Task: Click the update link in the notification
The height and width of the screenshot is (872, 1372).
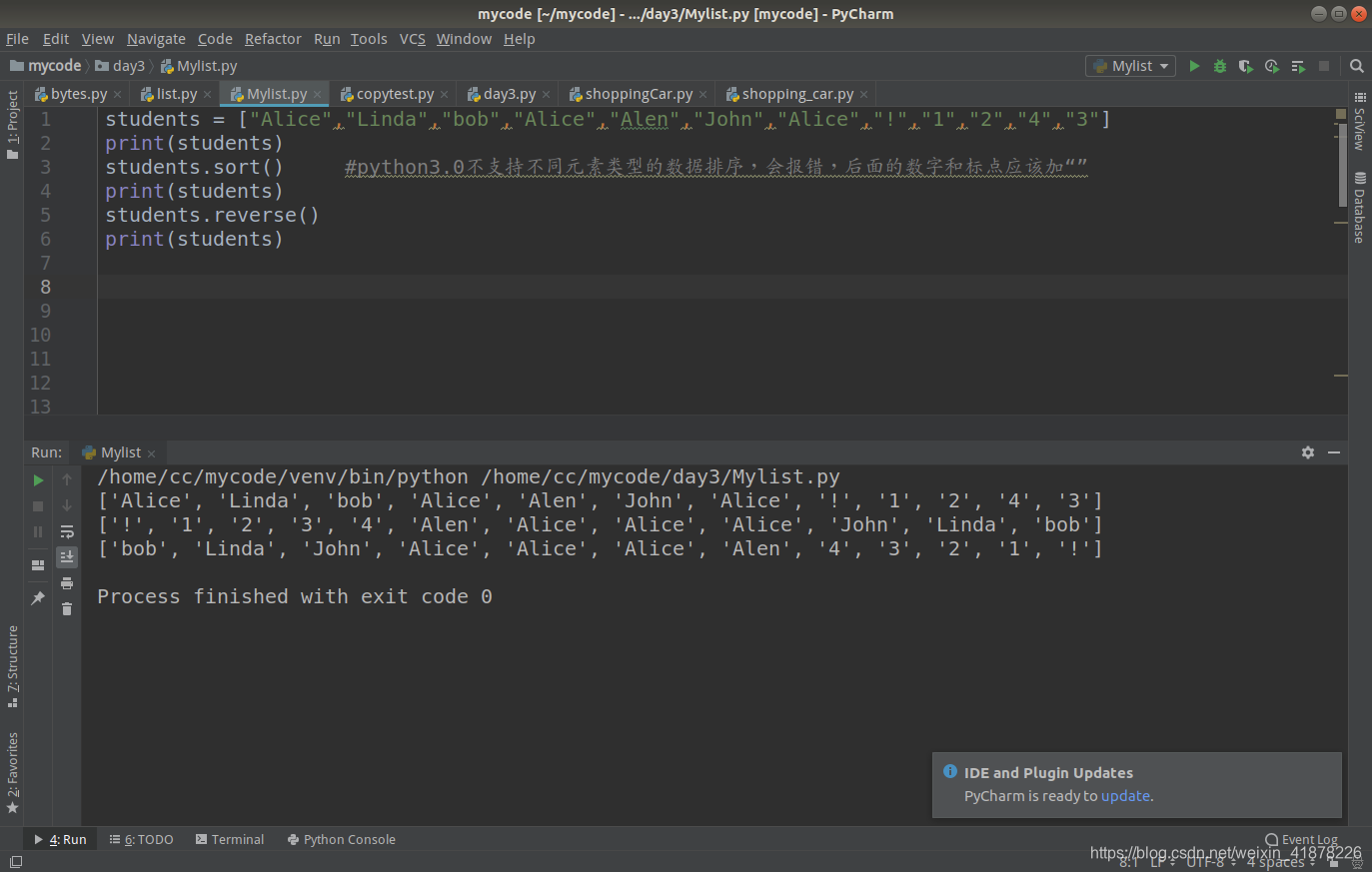Action: click(1125, 796)
